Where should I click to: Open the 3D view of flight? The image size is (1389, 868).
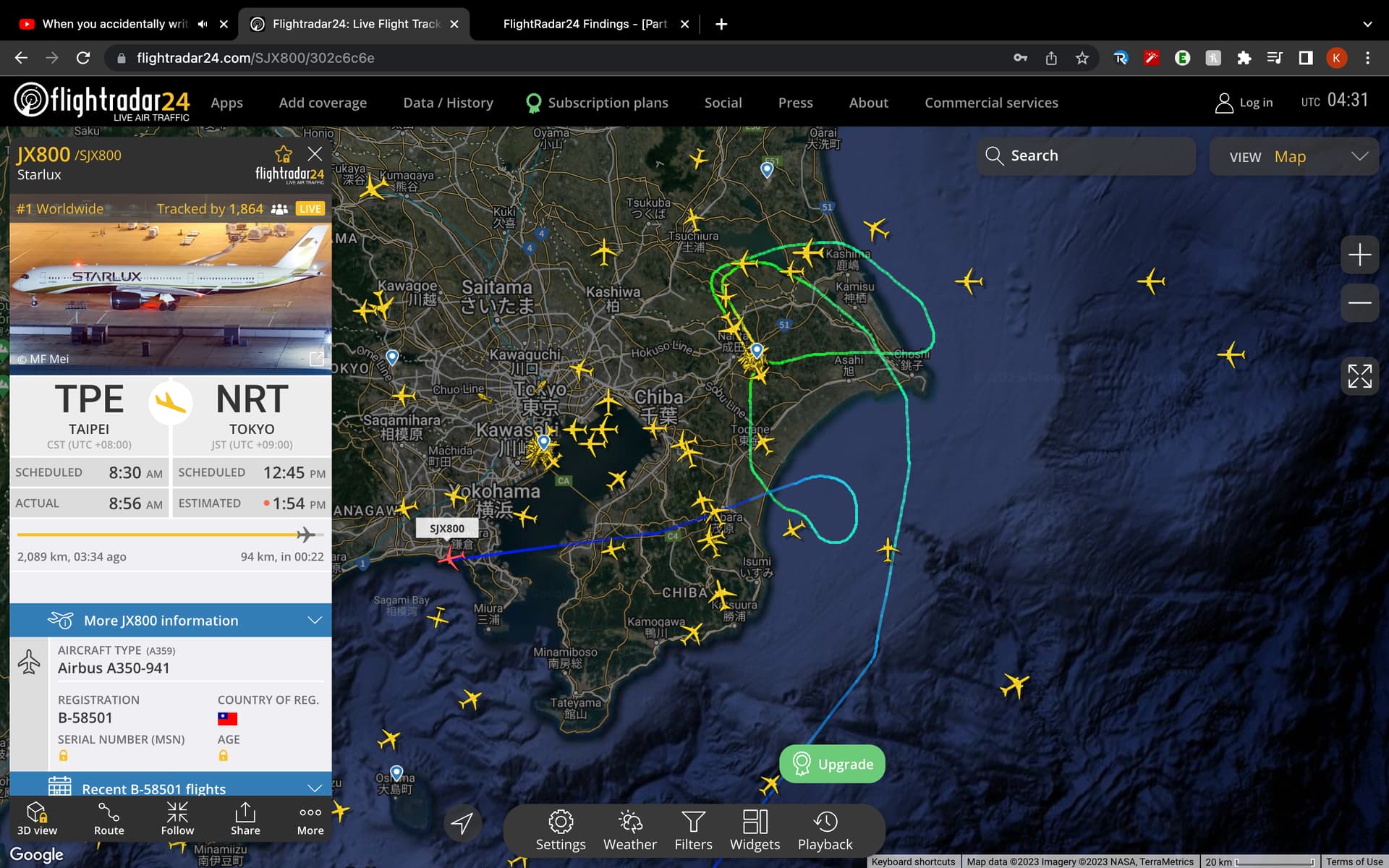(x=37, y=819)
